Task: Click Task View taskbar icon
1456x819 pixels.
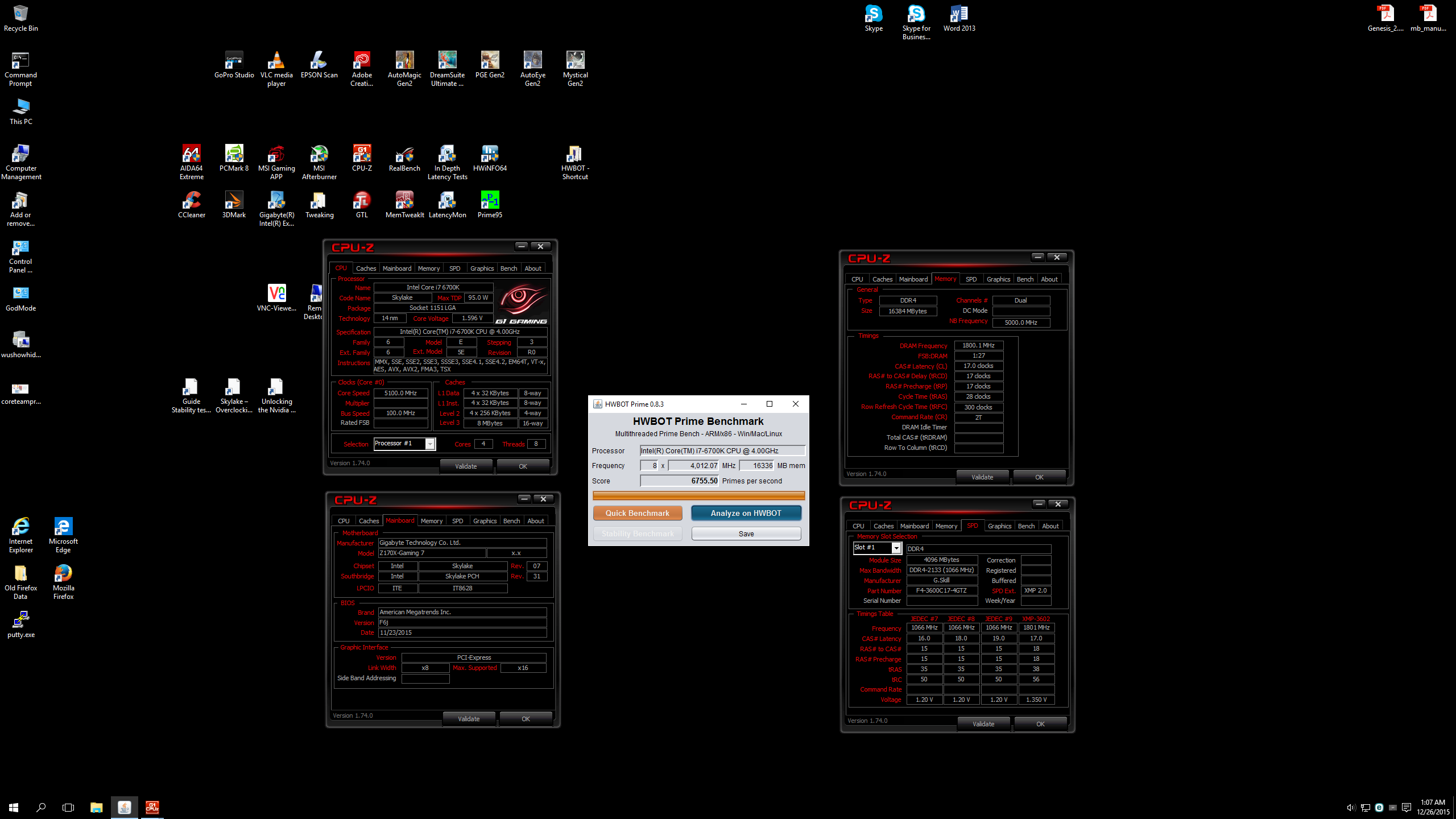Action: [68, 807]
